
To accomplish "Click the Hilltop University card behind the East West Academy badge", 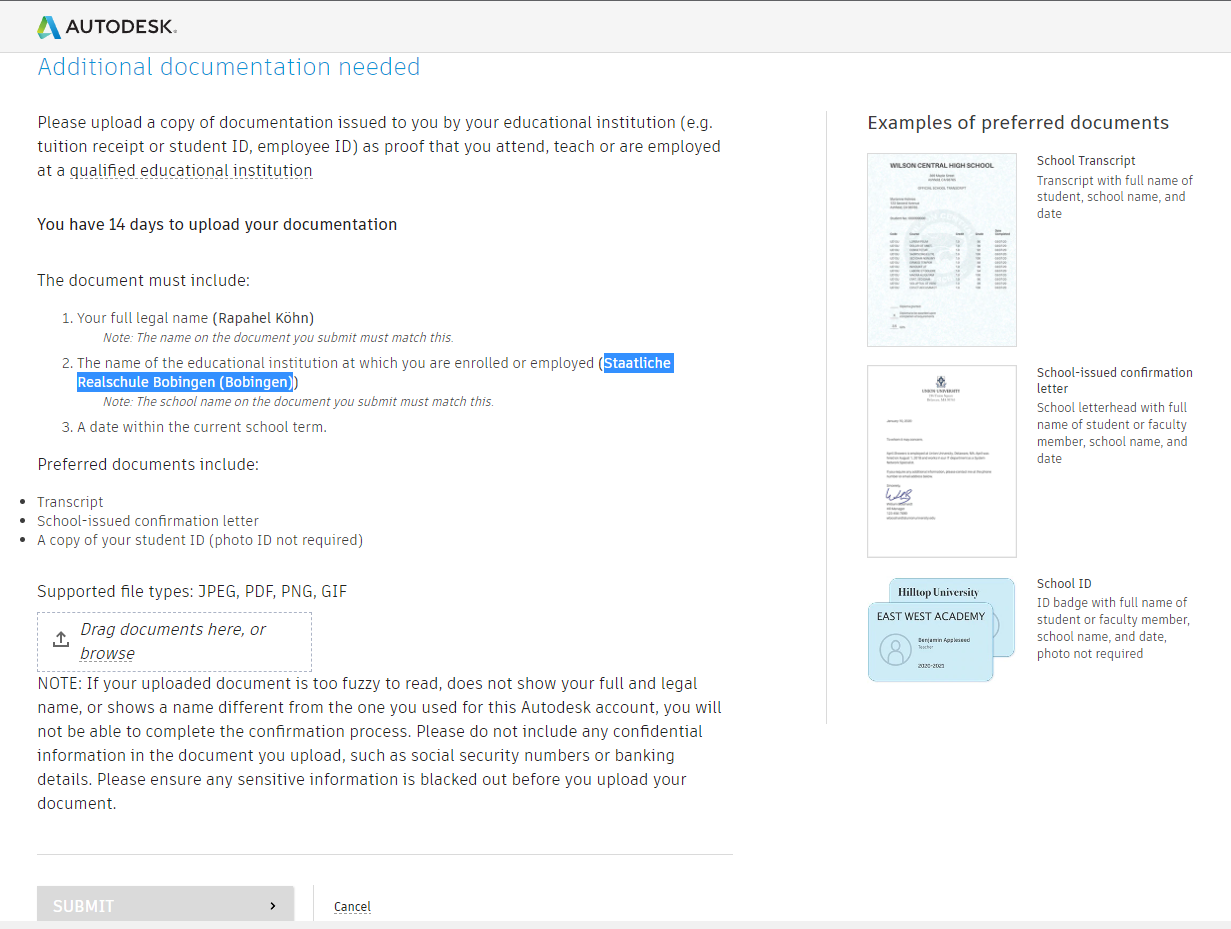I will click(x=937, y=592).
